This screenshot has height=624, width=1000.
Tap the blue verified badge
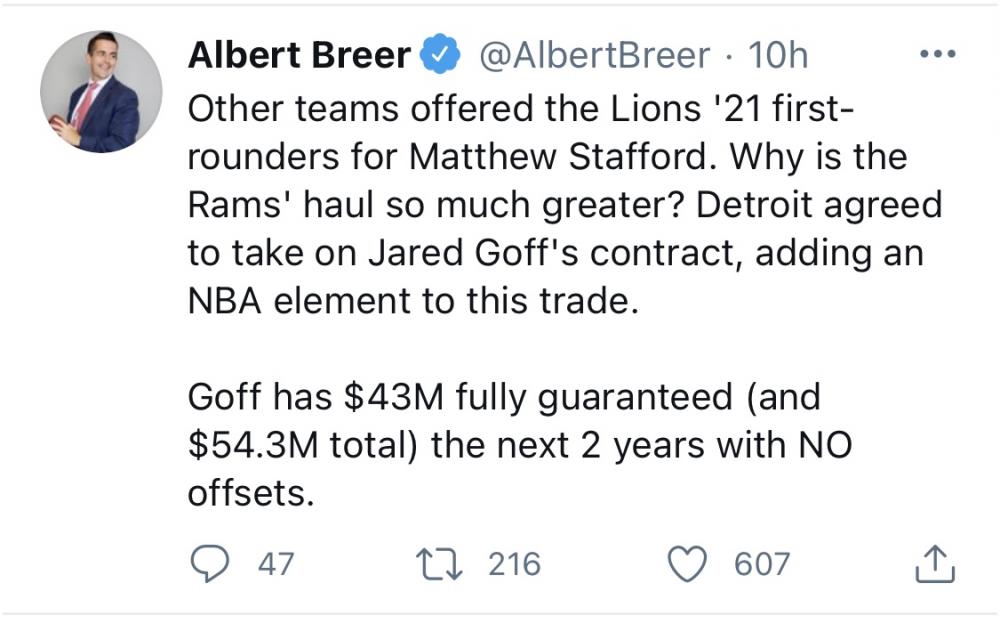(441, 56)
